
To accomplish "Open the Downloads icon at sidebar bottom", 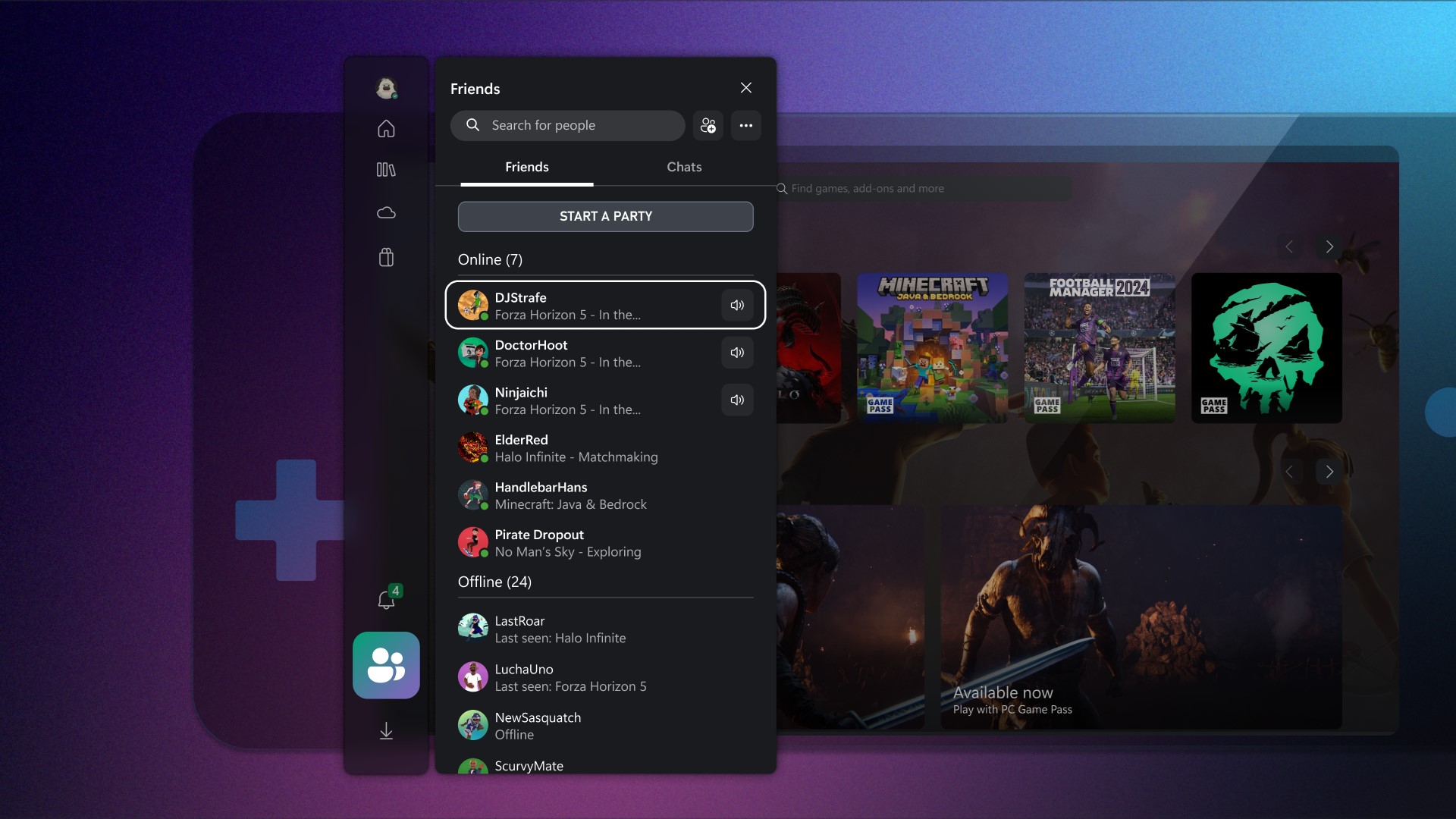I will pos(386,731).
